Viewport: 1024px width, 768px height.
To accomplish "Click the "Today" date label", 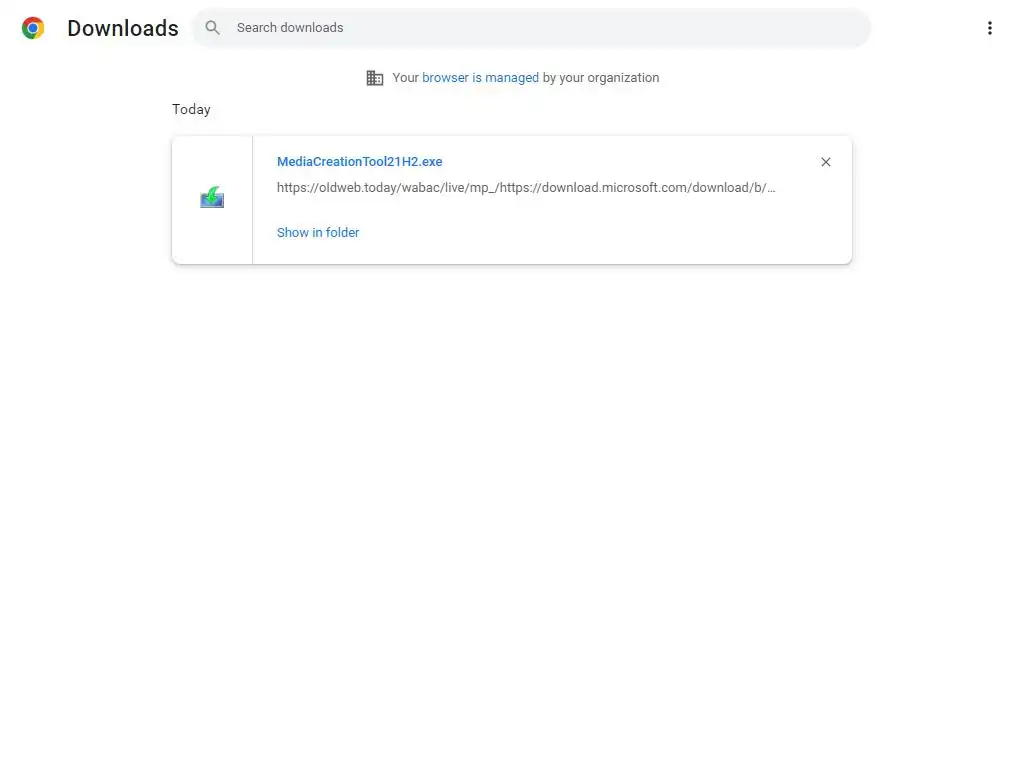I will (x=191, y=110).
